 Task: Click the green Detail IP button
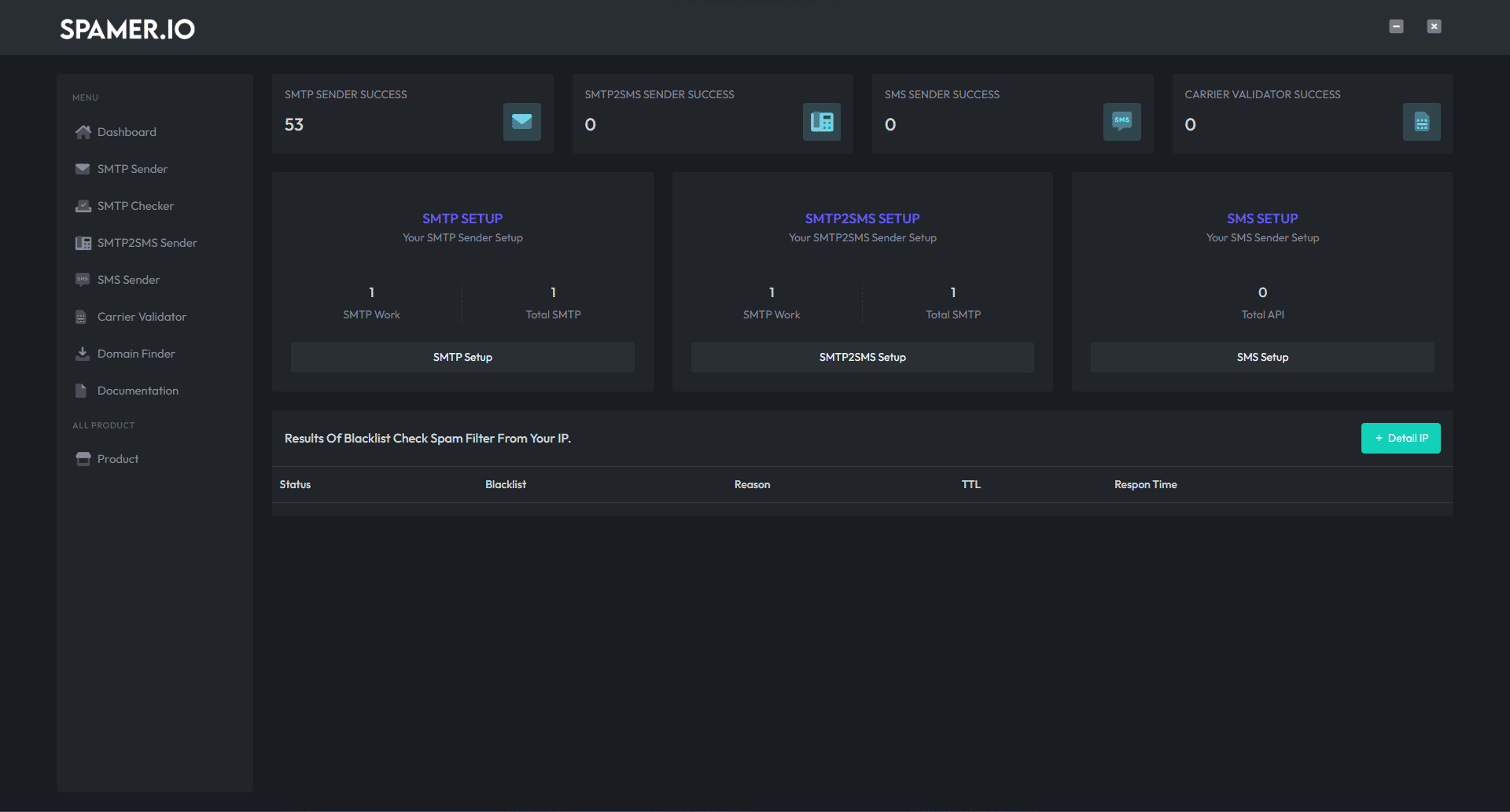(x=1400, y=439)
